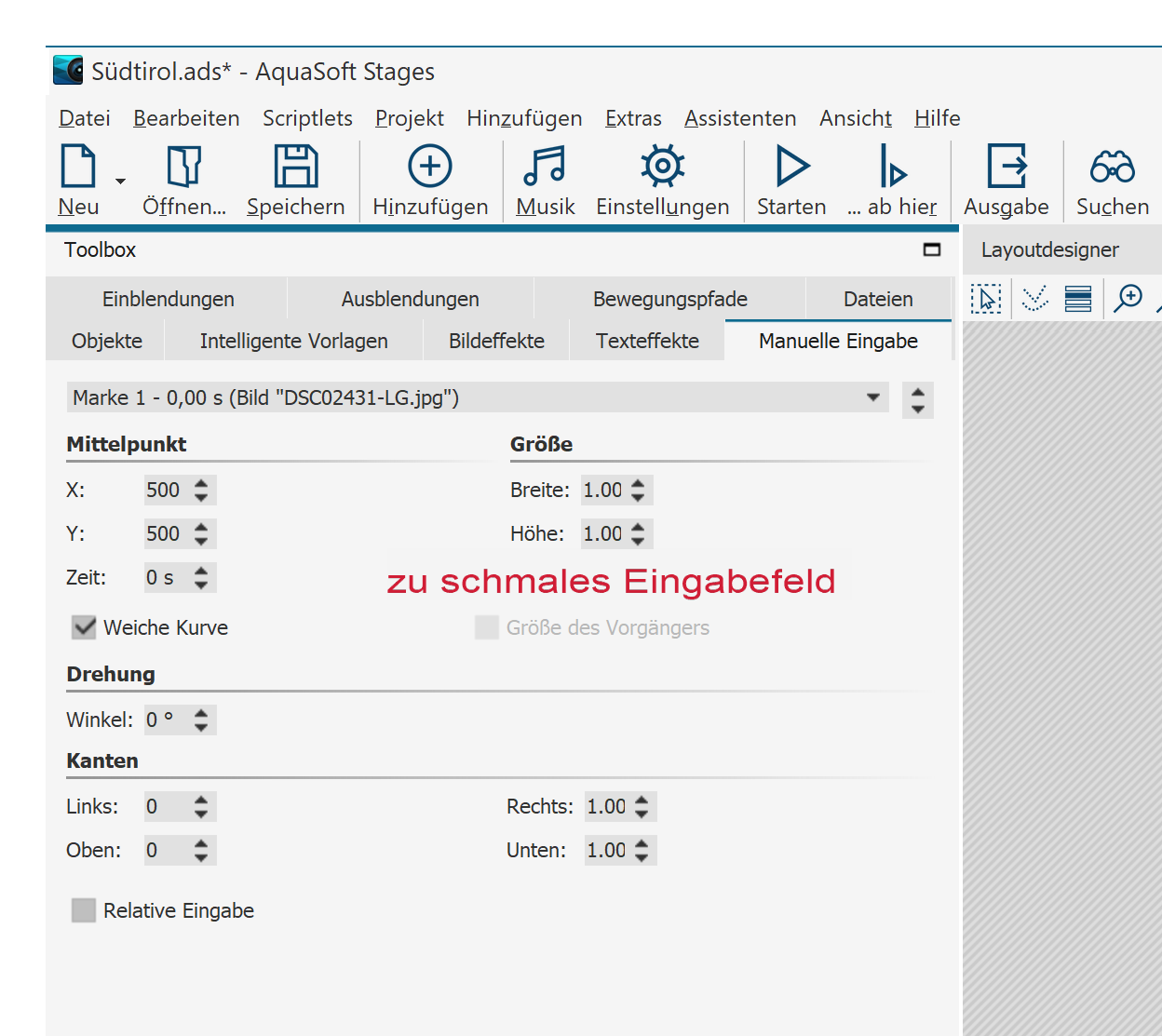
Task: Toggle the Weiche Kurve checkbox
Action: (x=84, y=627)
